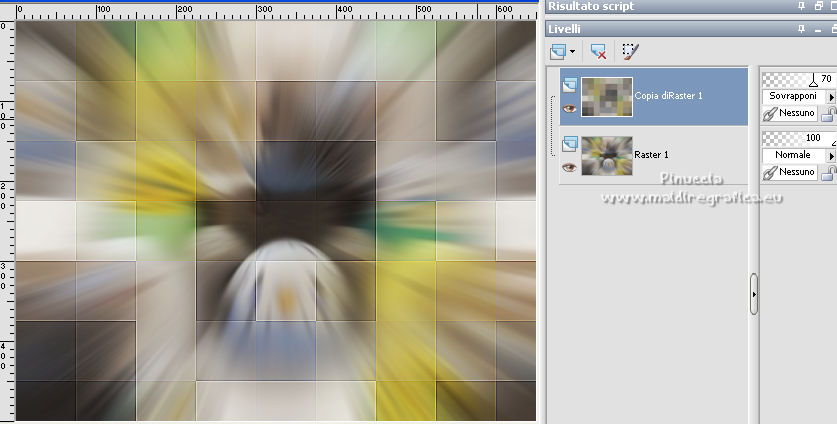Image resolution: width=837 pixels, height=424 pixels.
Task: Click the Edit Selection brush icon in Livelli
Action: click(x=630, y=52)
